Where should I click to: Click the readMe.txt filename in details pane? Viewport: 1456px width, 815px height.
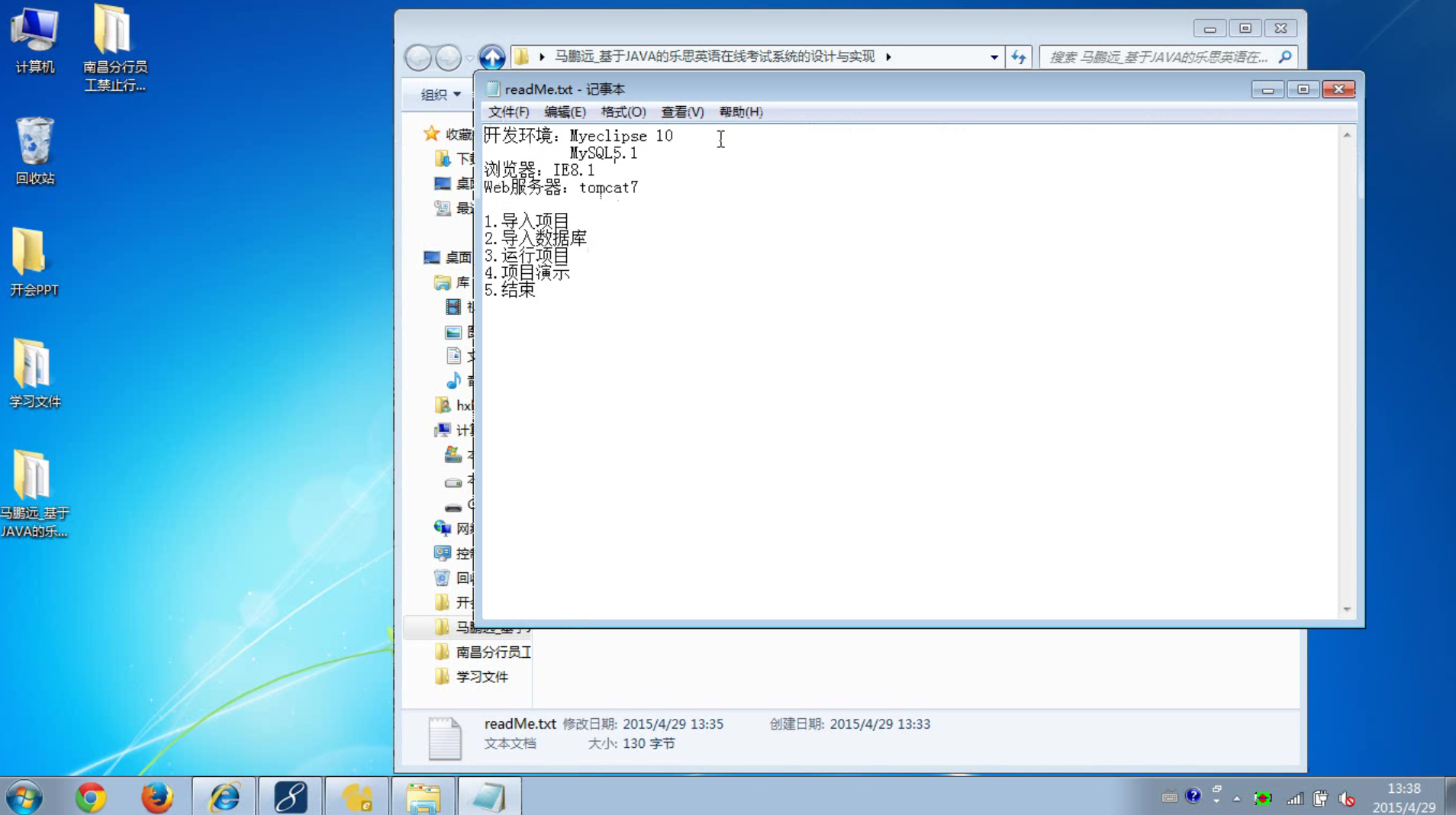(x=520, y=723)
